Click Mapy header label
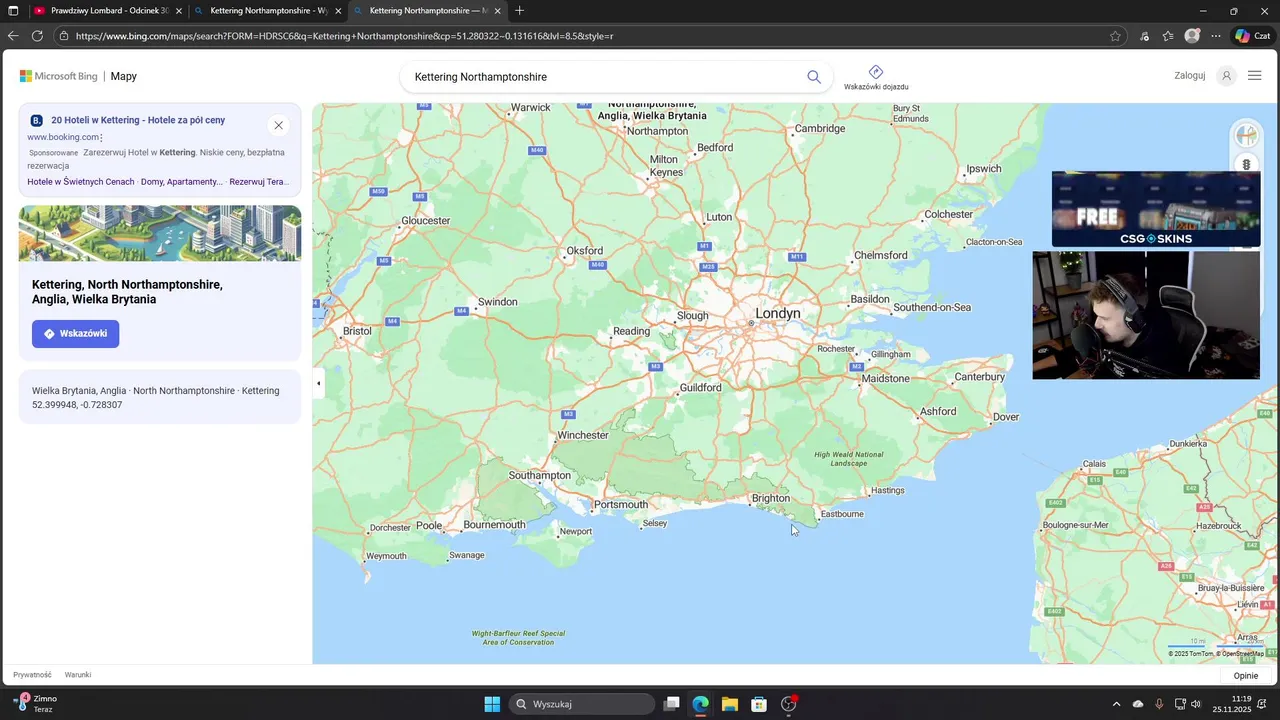 pyautogui.click(x=124, y=76)
